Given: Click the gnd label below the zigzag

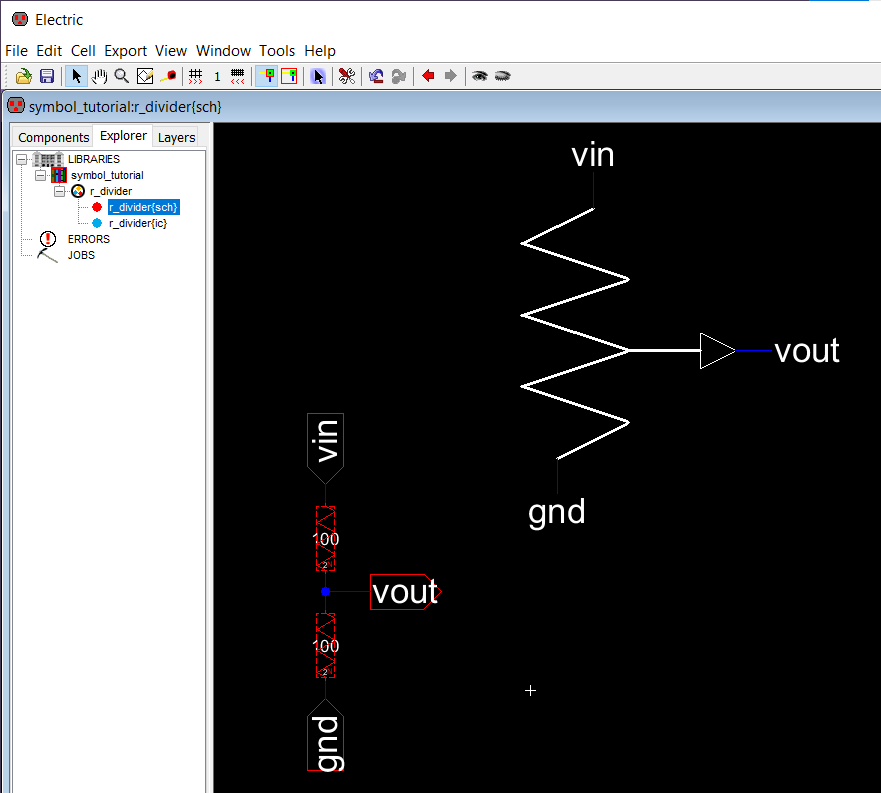Looking at the screenshot, I should tap(557, 513).
